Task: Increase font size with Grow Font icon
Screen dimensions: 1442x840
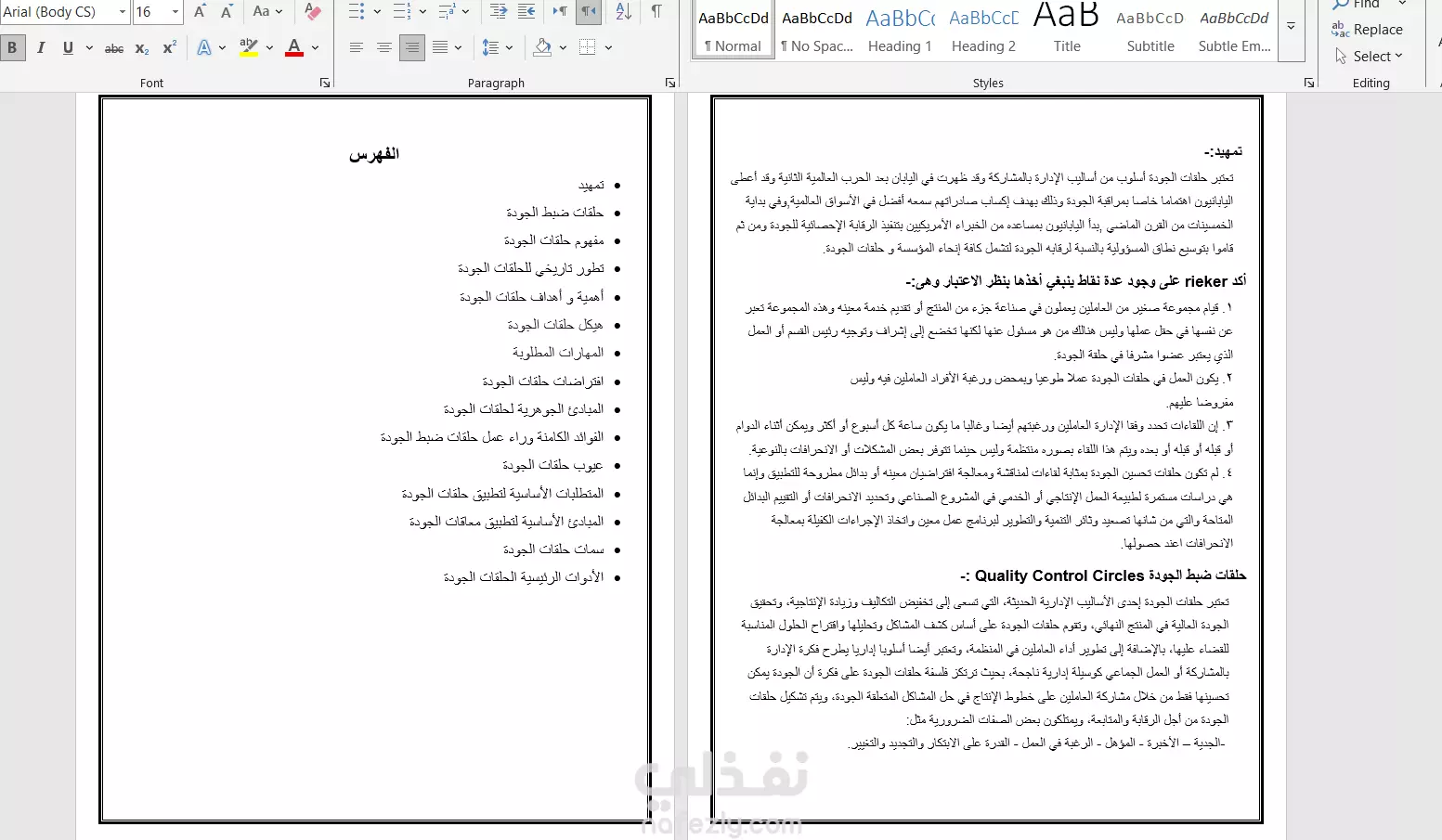Action: 200,11
